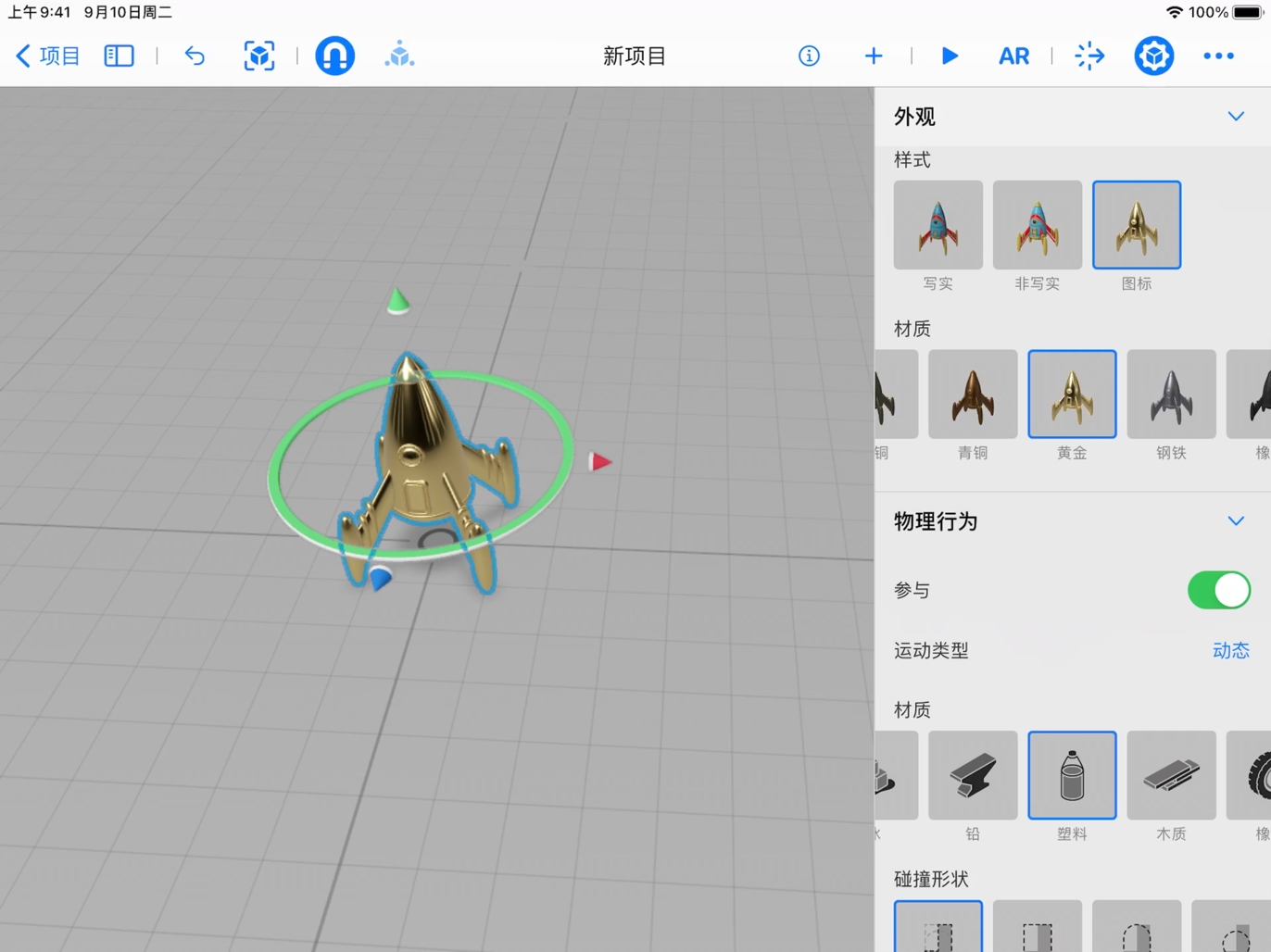This screenshot has width=1271, height=952.
Task: Tap the Wi-Fi status icon
Action: (1174, 12)
